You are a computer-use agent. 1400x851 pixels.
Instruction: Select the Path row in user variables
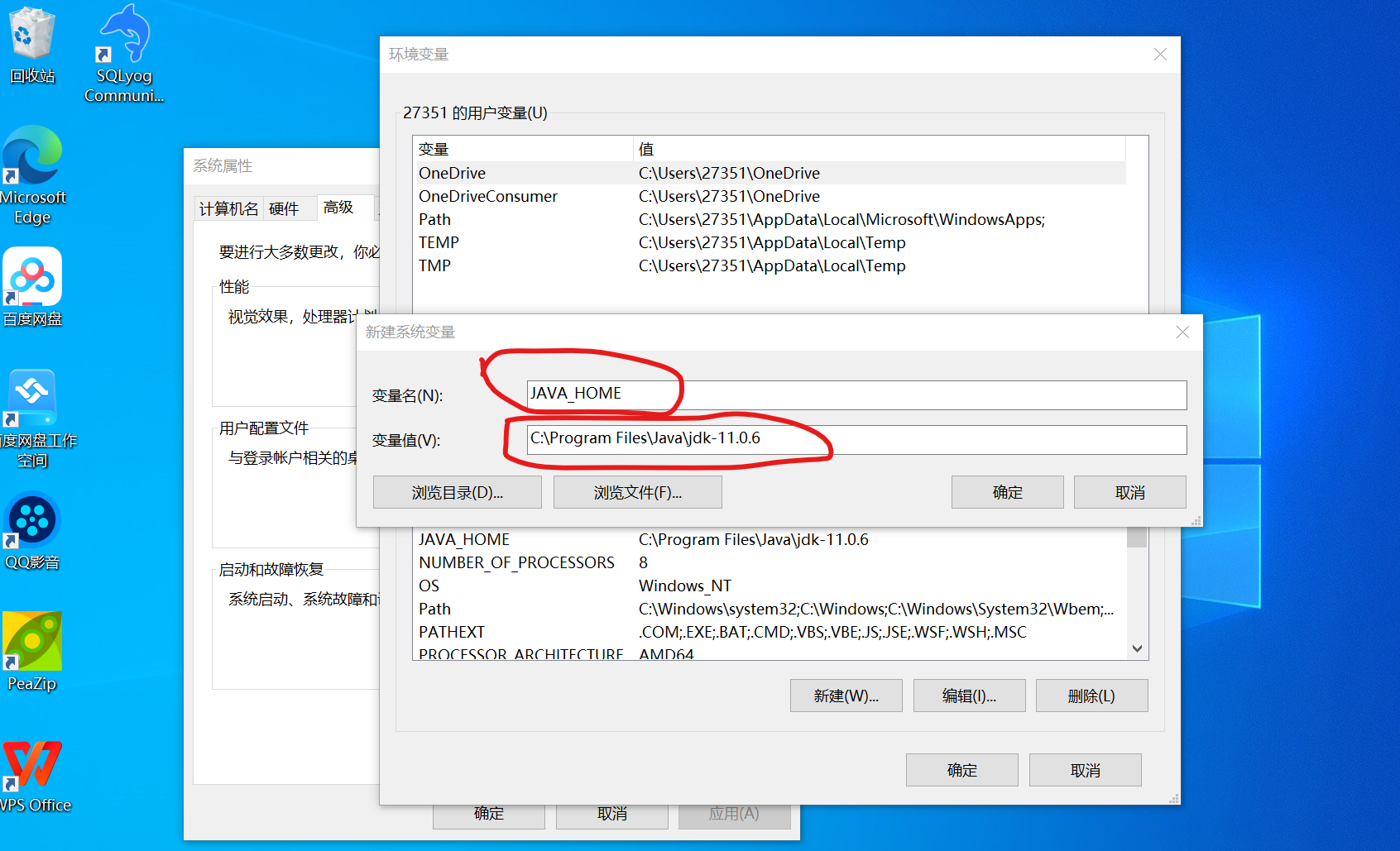[x=770, y=219]
